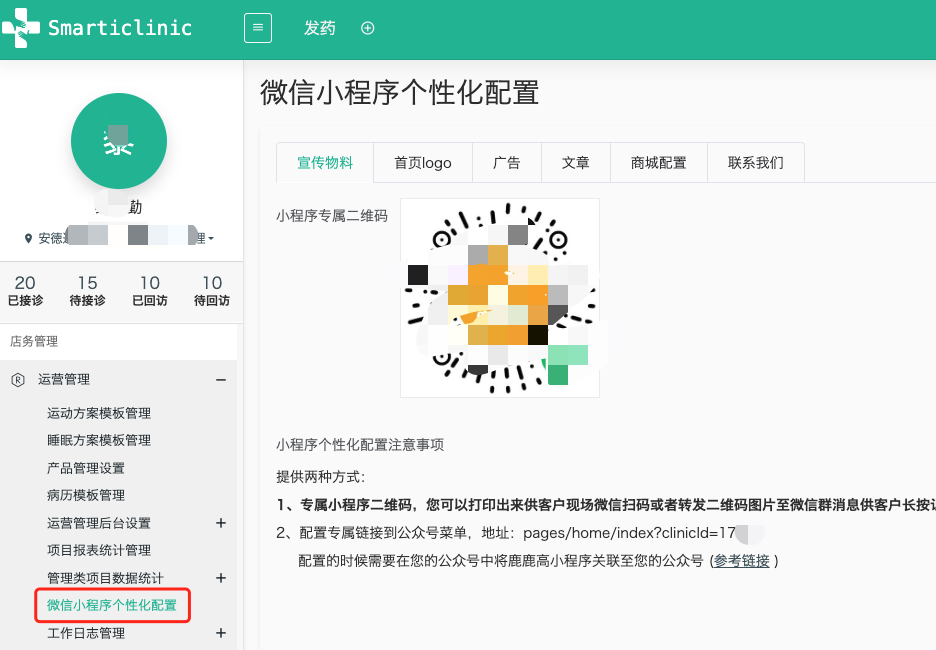
Task: Open 项目报表统计管理 in the sidebar
Action: [x=99, y=550]
